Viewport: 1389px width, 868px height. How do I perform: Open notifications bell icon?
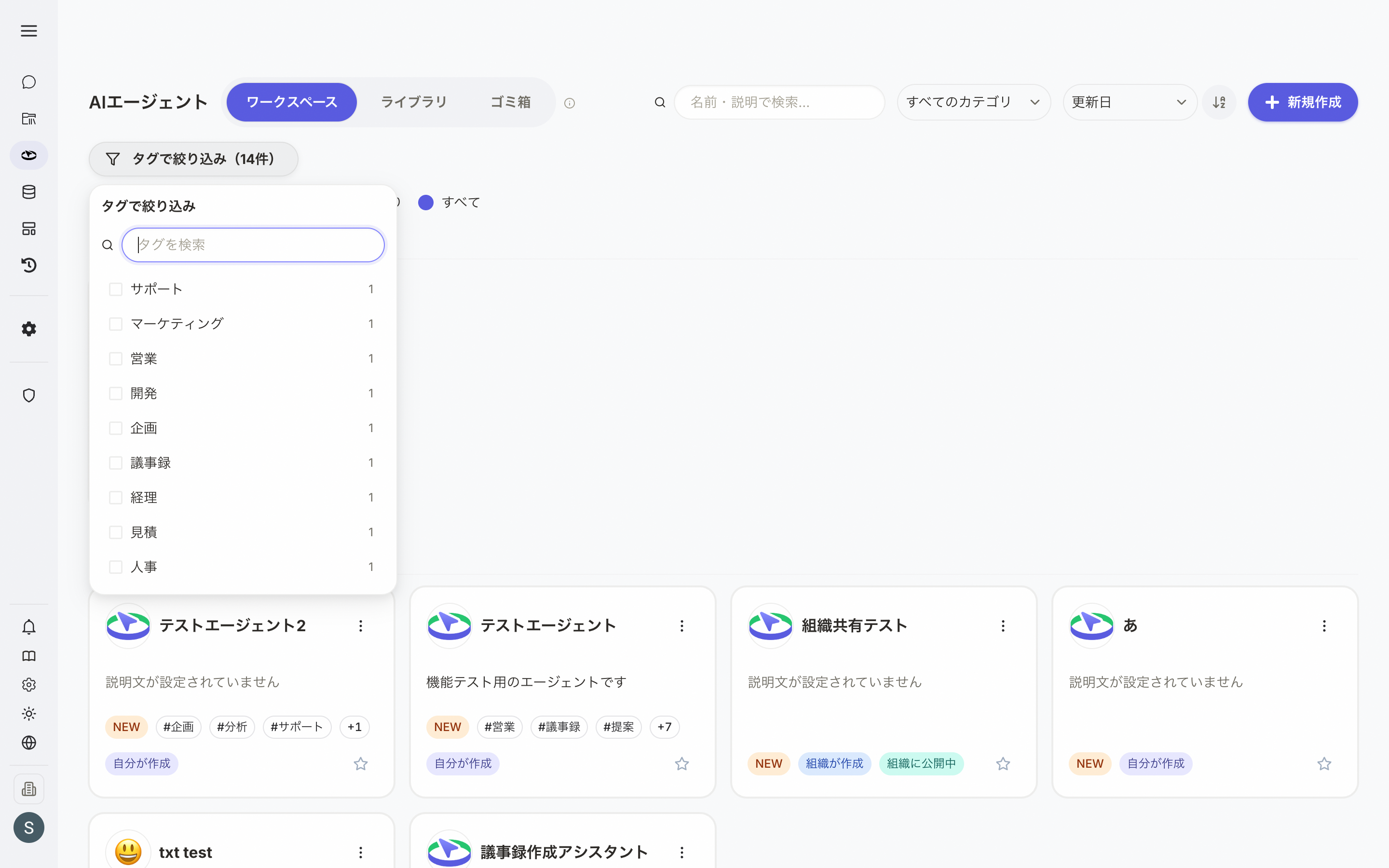[x=29, y=627]
